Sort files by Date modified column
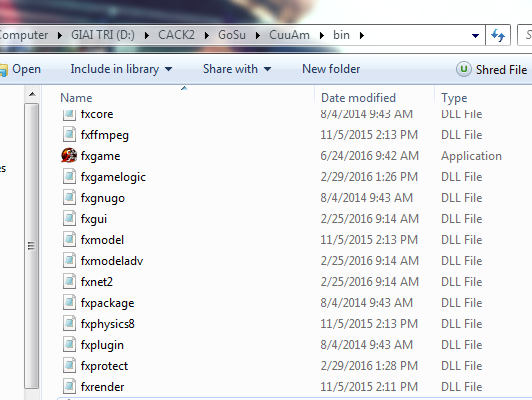Image resolution: width=532 pixels, height=400 pixels. 358,98
